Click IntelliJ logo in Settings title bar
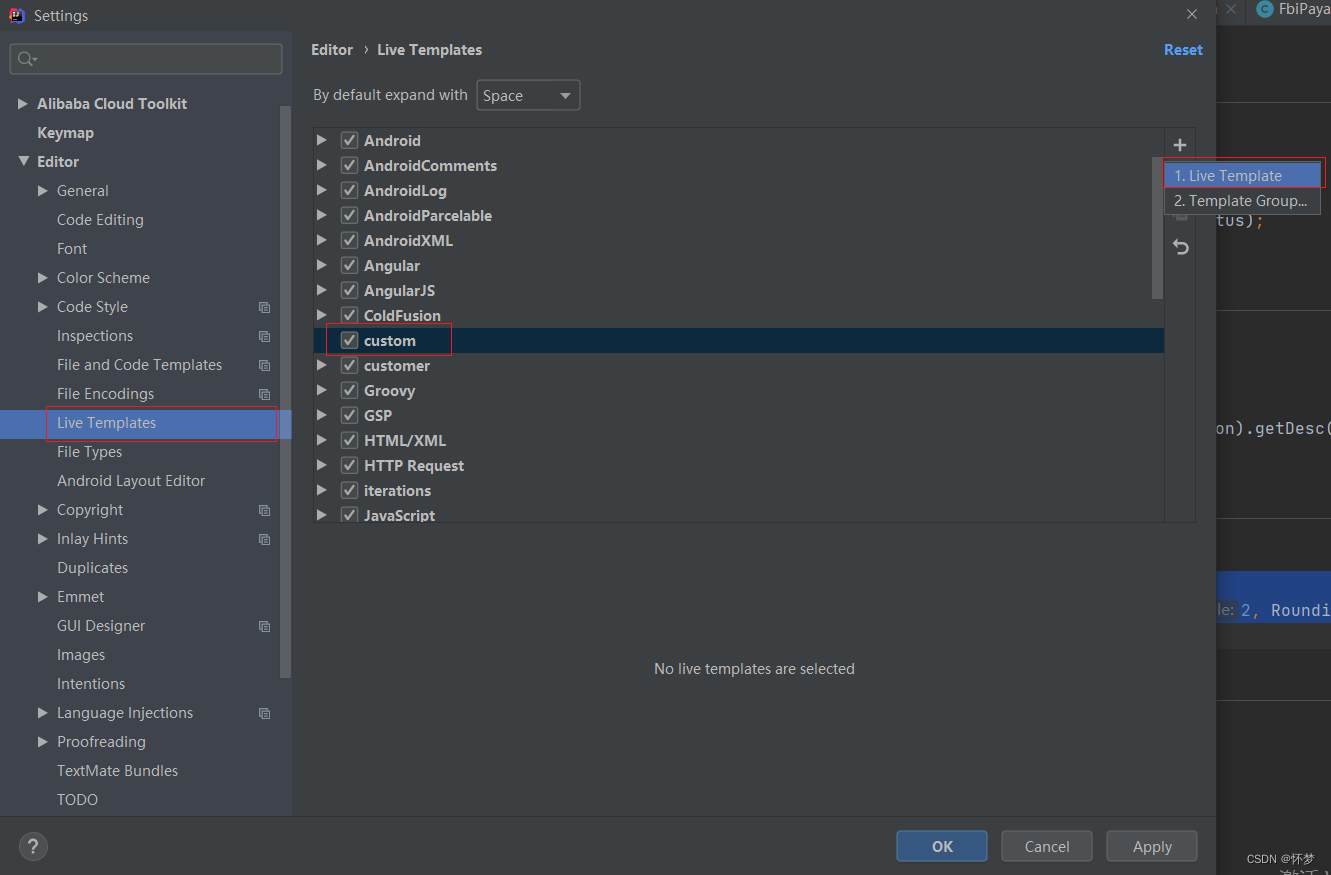 (17, 15)
